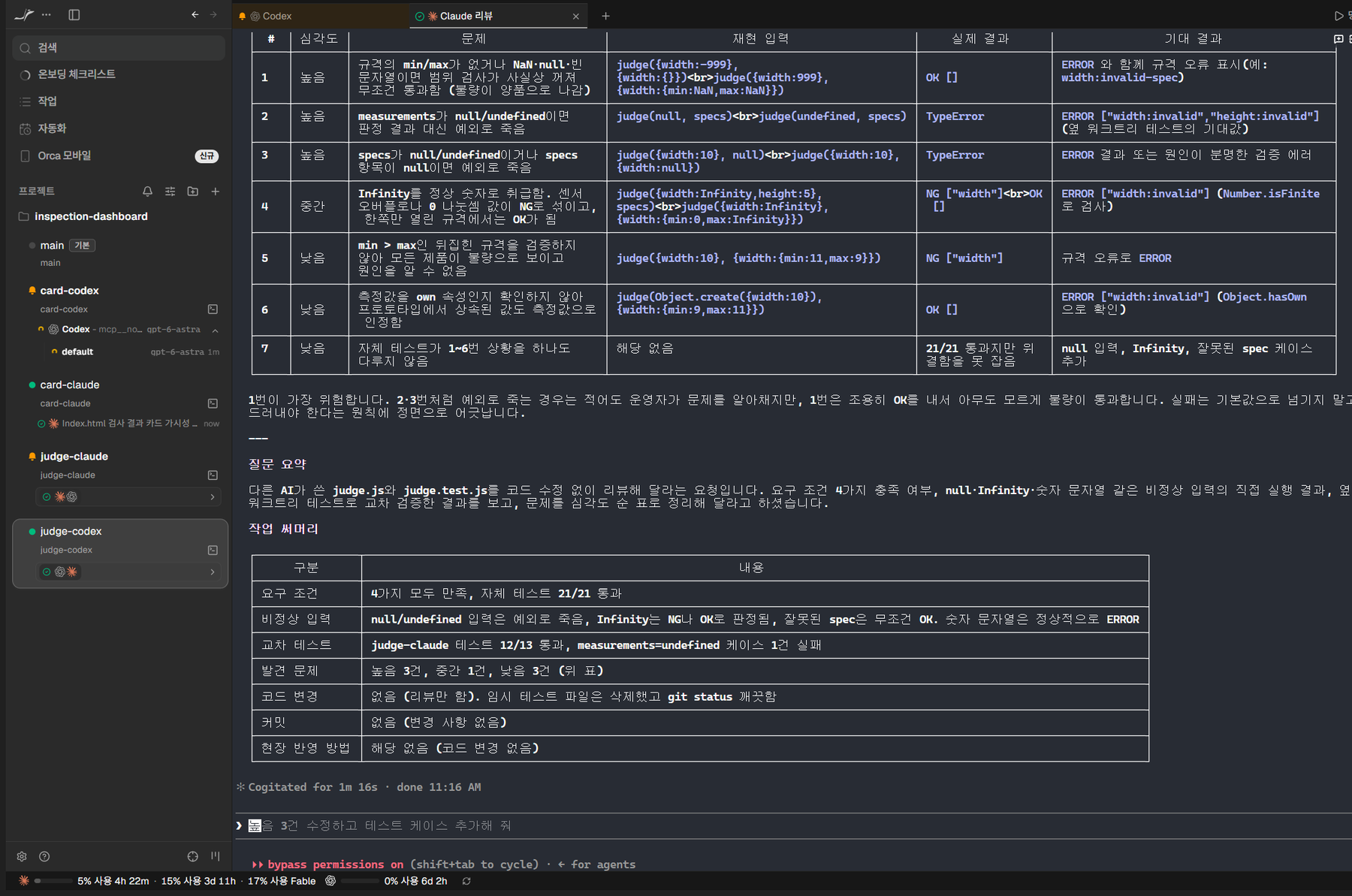Open terminal icon for card-codex
This screenshot has height=896, width=1352.
click(213, 309)
